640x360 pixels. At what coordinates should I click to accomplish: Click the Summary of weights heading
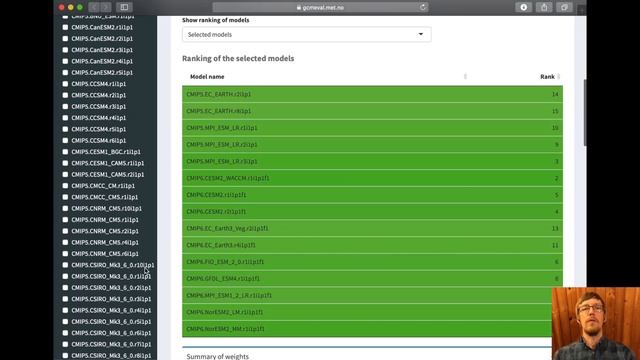218,356
